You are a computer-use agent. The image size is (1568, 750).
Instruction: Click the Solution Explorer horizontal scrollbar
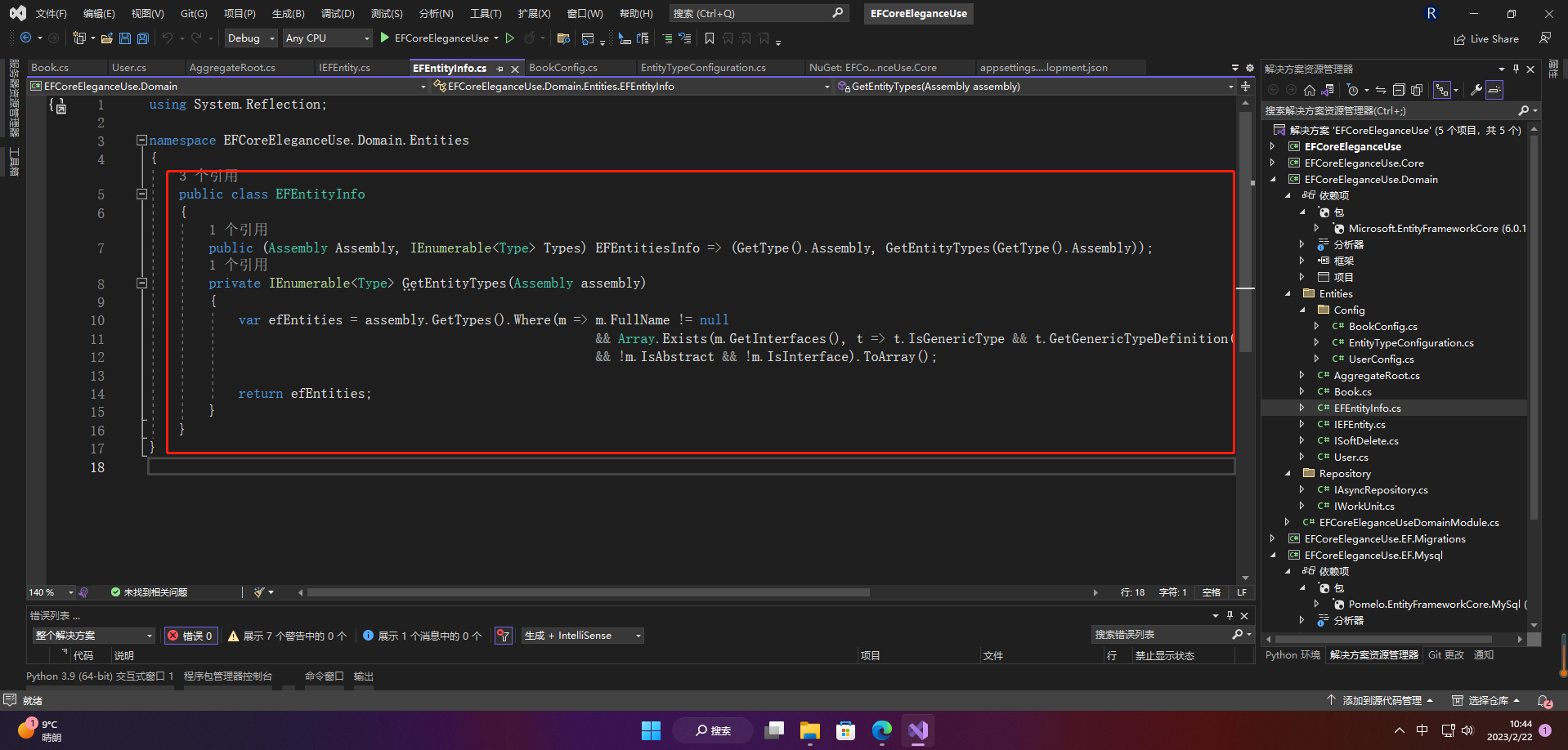(1384, 639)
